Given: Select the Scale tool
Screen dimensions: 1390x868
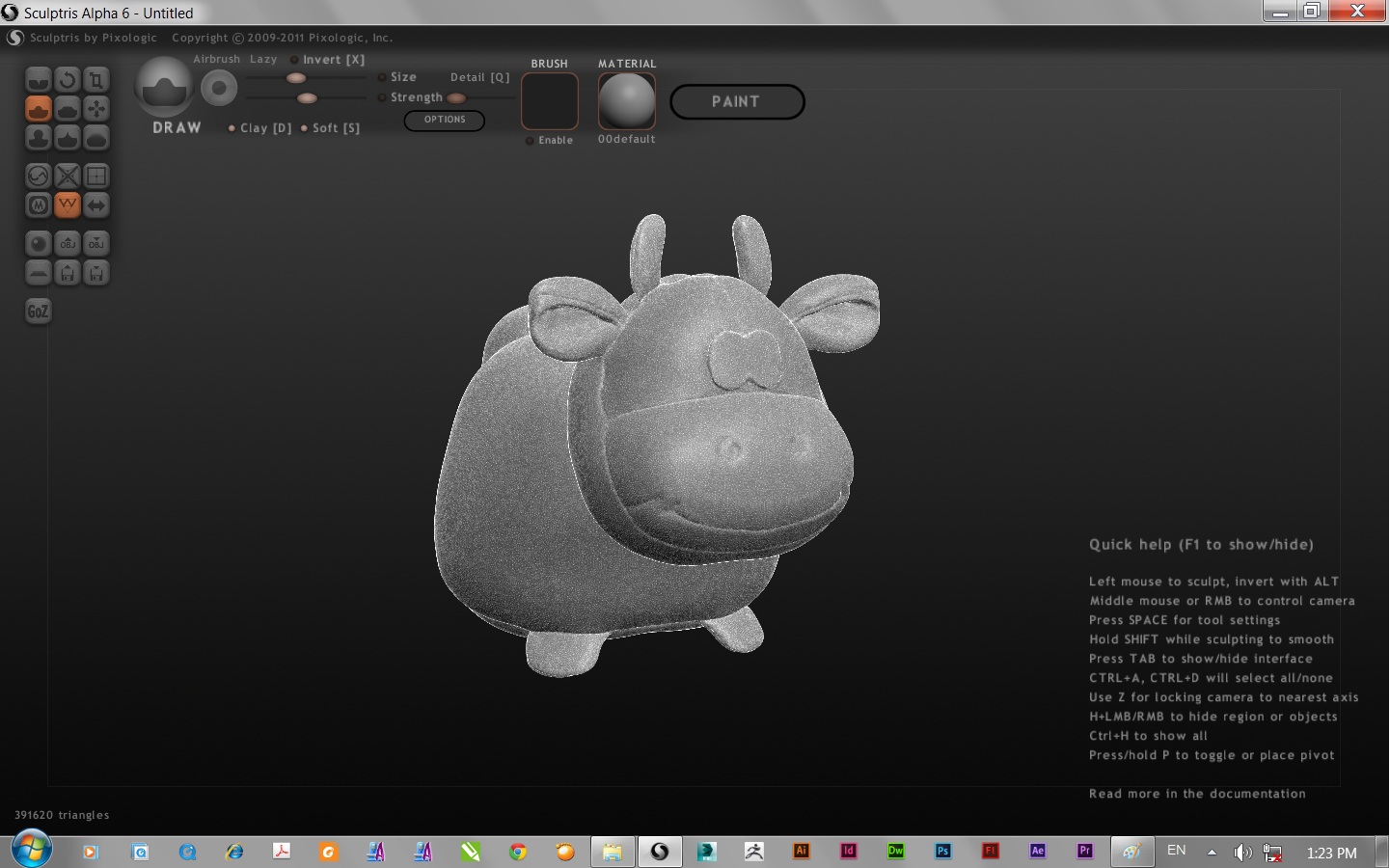Looking at the screenshot, I should [x=96, y=80].
